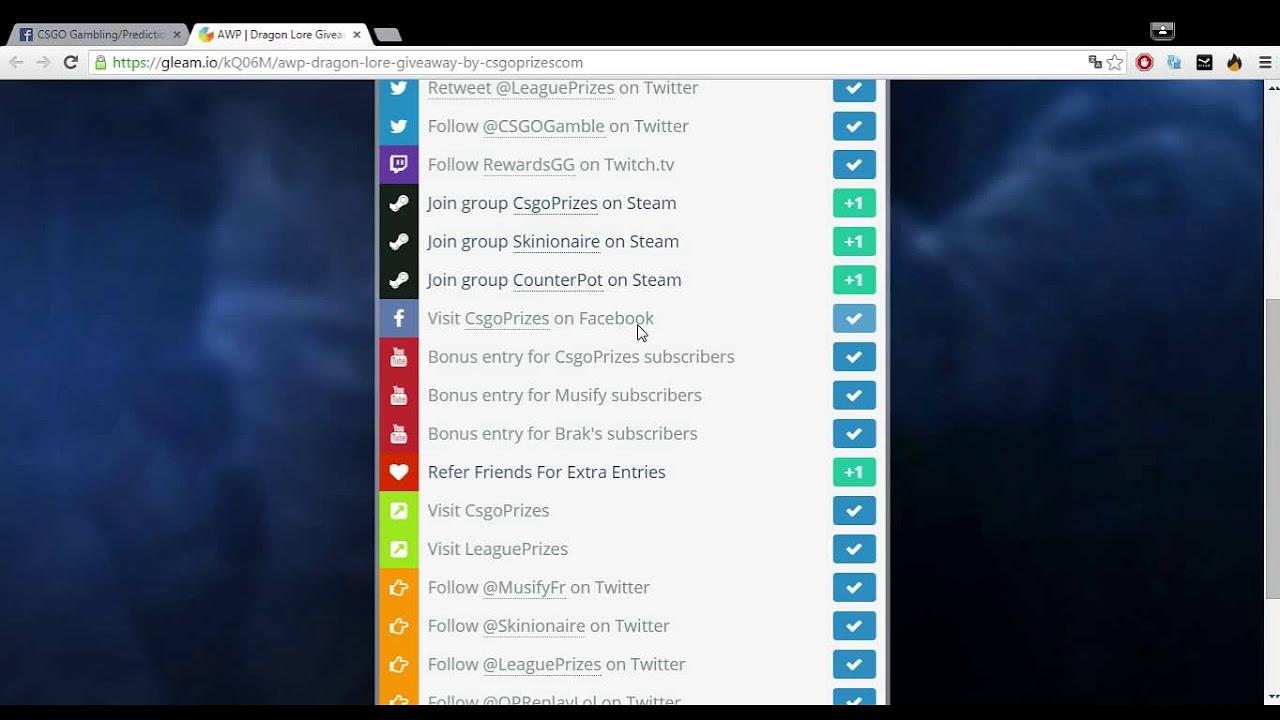Toggle checkmark for CsgoPrizes subscribers bonus
1280x720 pixels.
pyautogui.click(x=854, y=357)
